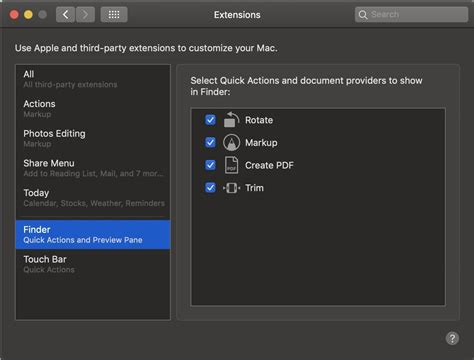Uncheck the Markup checkbox
Screen dimensions: 474x360
pos(210,142)
